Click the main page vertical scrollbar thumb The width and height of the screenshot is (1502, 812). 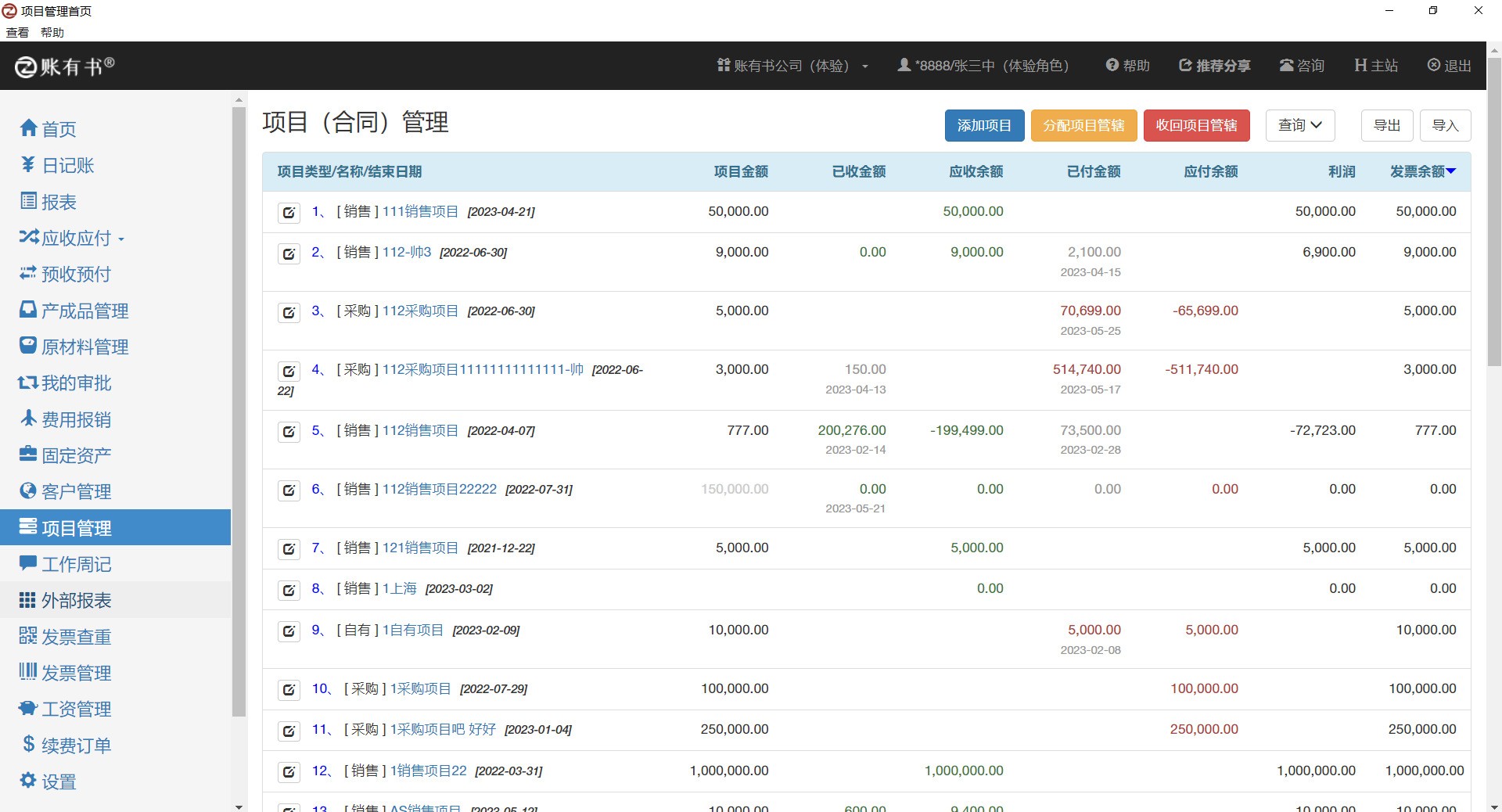click(1493, 211)
